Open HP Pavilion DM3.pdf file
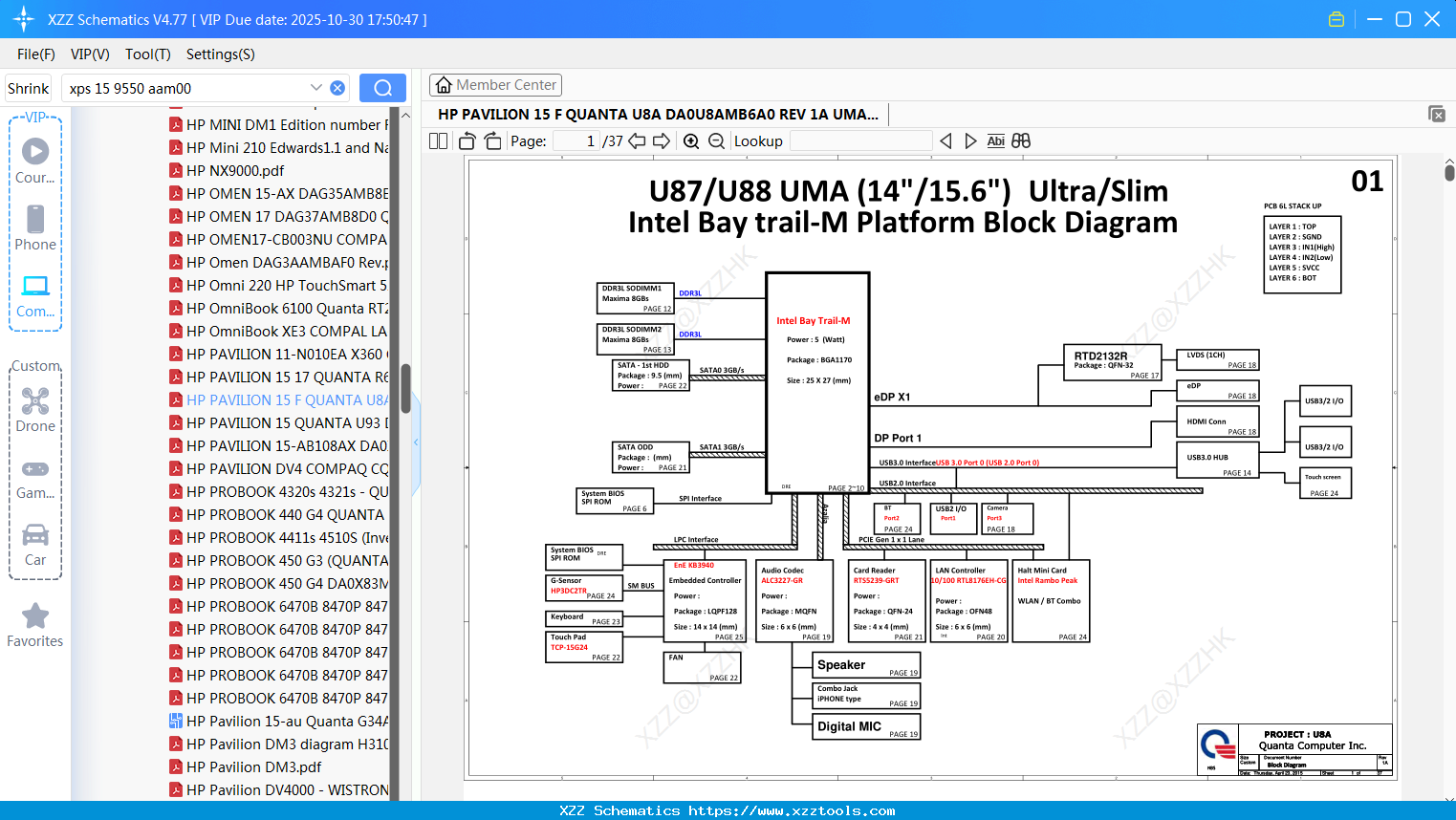This screenshot has height=820, width=1456. point(245,767)
